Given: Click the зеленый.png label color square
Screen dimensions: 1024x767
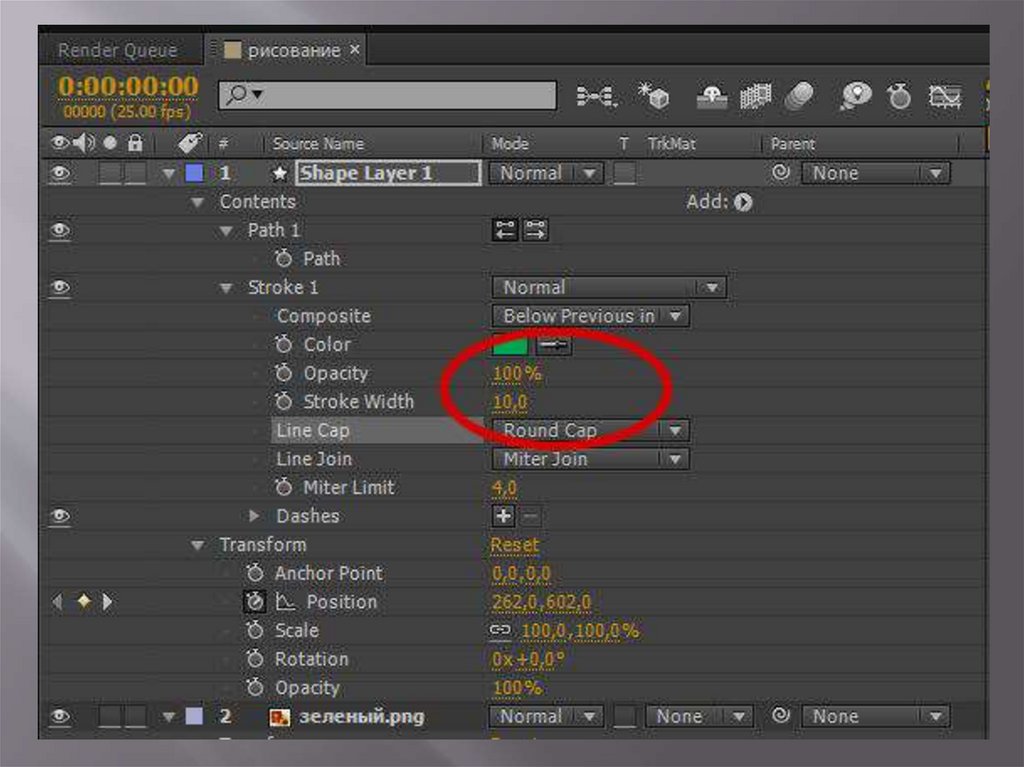Looking at the screenshot, I should [x=194, y=716].
